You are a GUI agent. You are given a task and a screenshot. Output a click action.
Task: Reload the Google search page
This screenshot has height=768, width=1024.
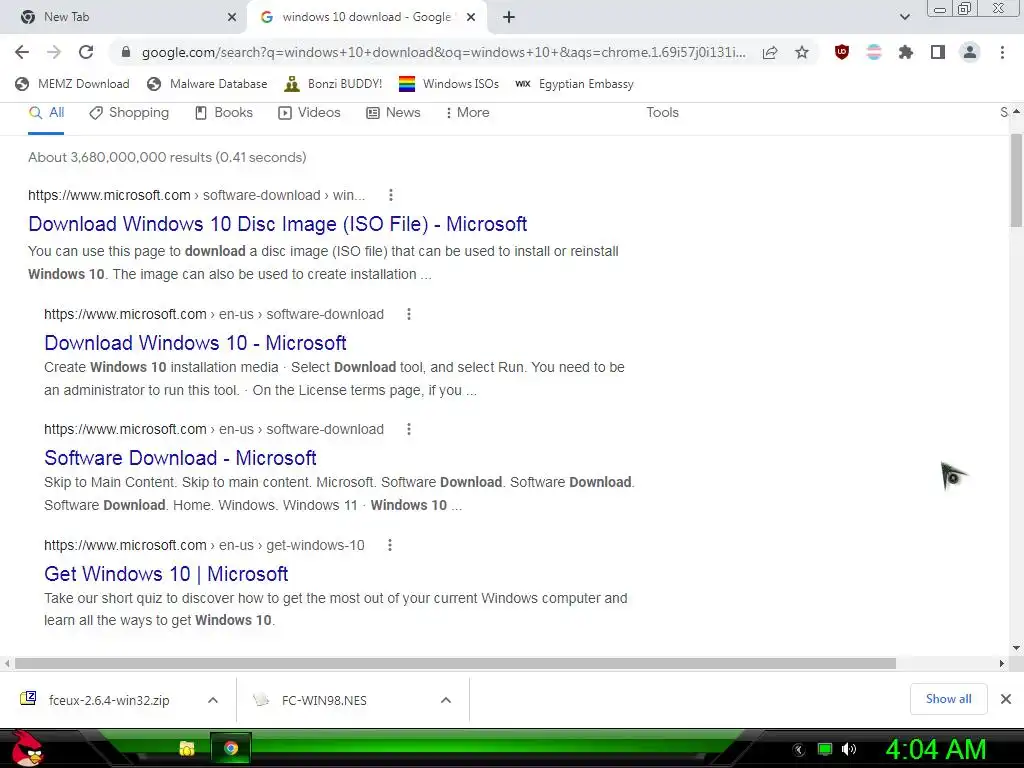[86, 52]
